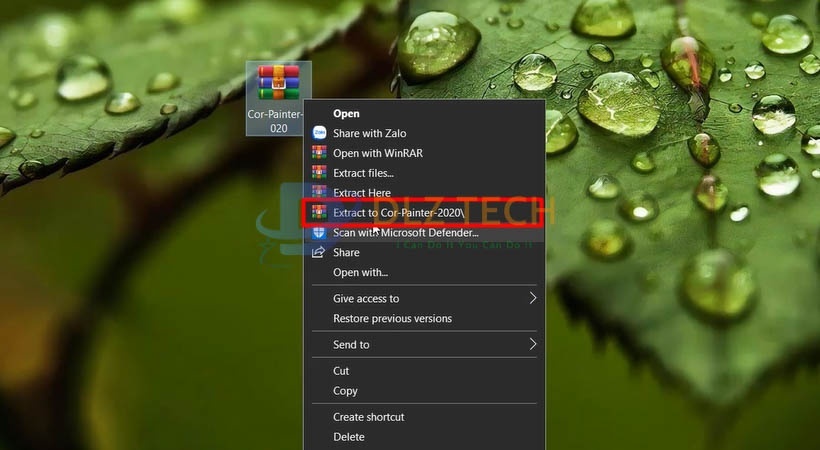Screen dimensions: 820x450
Task: Open the Give access to submenu
Action: coord(424,298)
